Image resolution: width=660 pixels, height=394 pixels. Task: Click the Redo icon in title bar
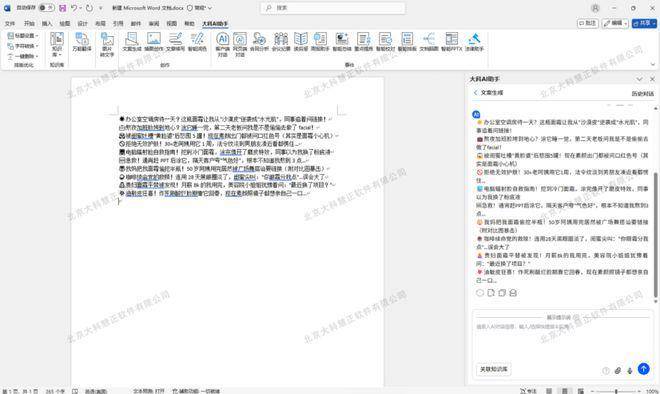click(x=89, y=8)
